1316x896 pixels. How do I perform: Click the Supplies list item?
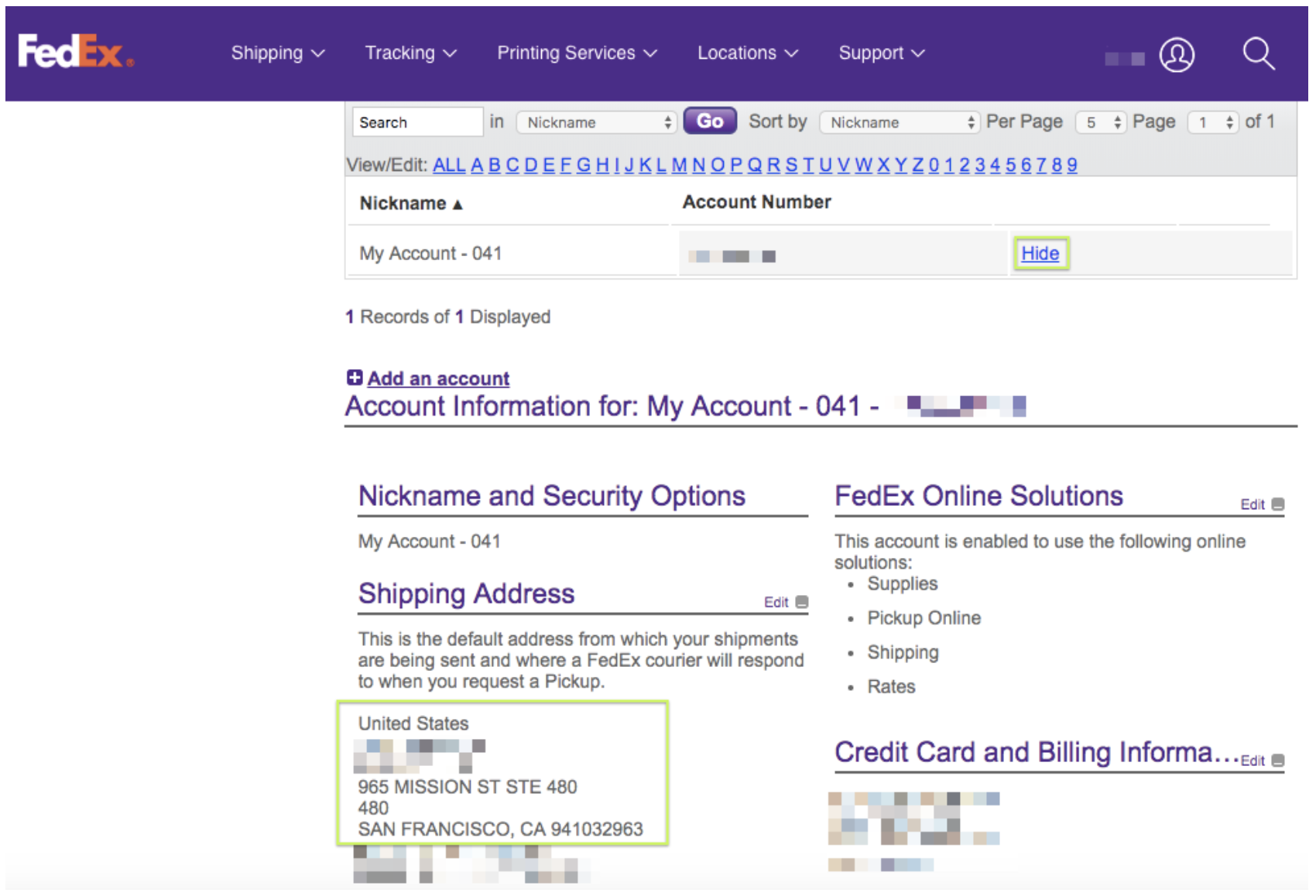click(x=903, y=583)
